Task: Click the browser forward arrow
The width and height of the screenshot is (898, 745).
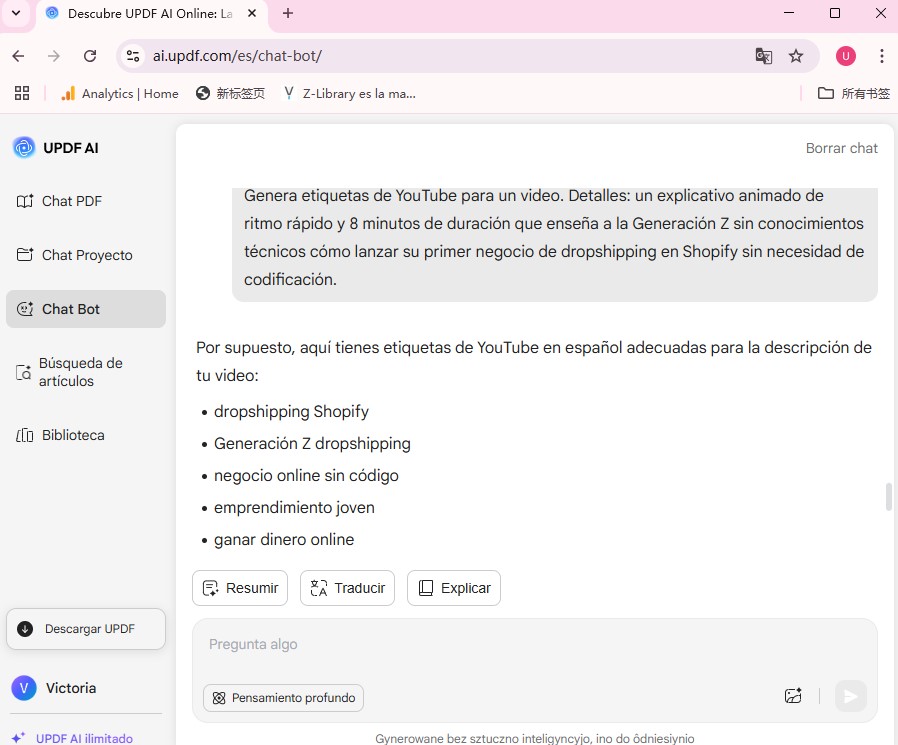Action: (54, 56)
